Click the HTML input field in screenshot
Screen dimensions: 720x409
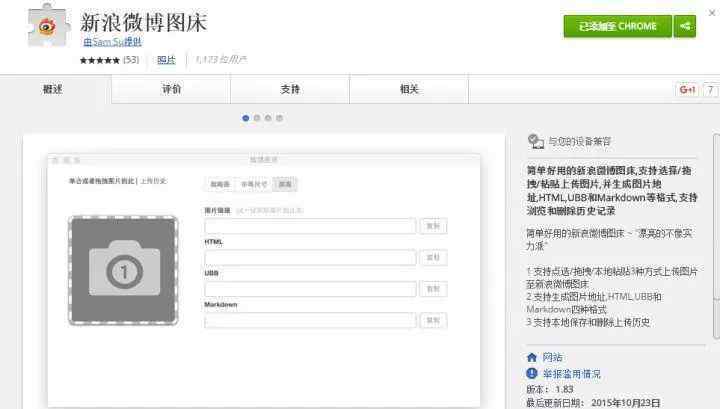(x=310, y=258)
